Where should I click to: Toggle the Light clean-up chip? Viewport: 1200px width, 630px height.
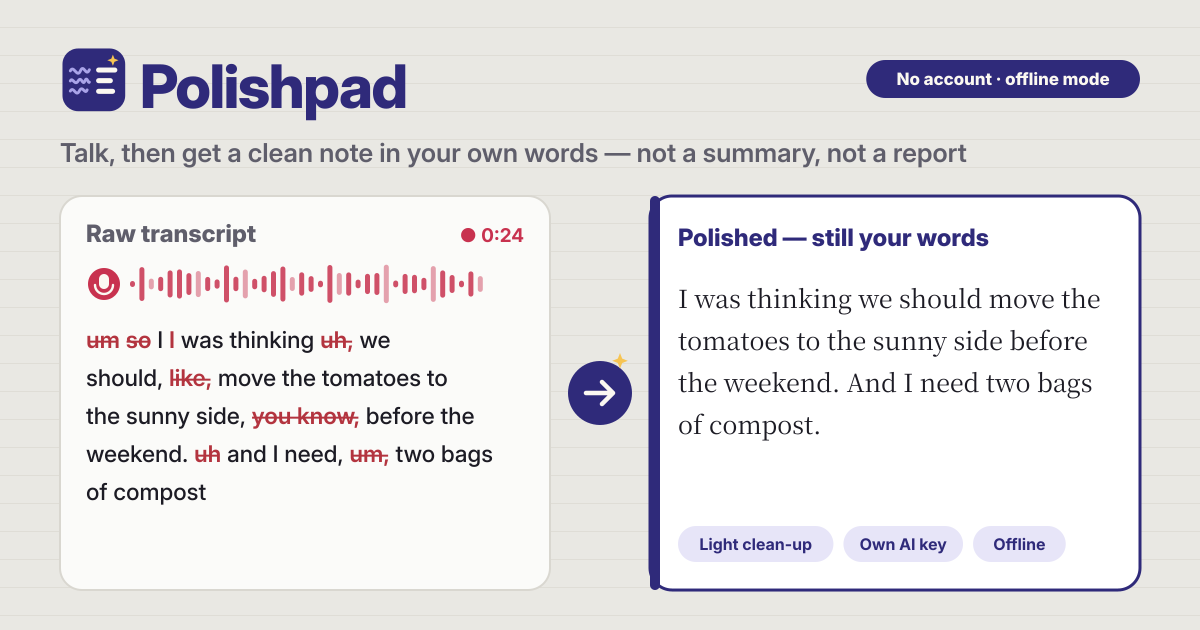(x=755, y=545)
